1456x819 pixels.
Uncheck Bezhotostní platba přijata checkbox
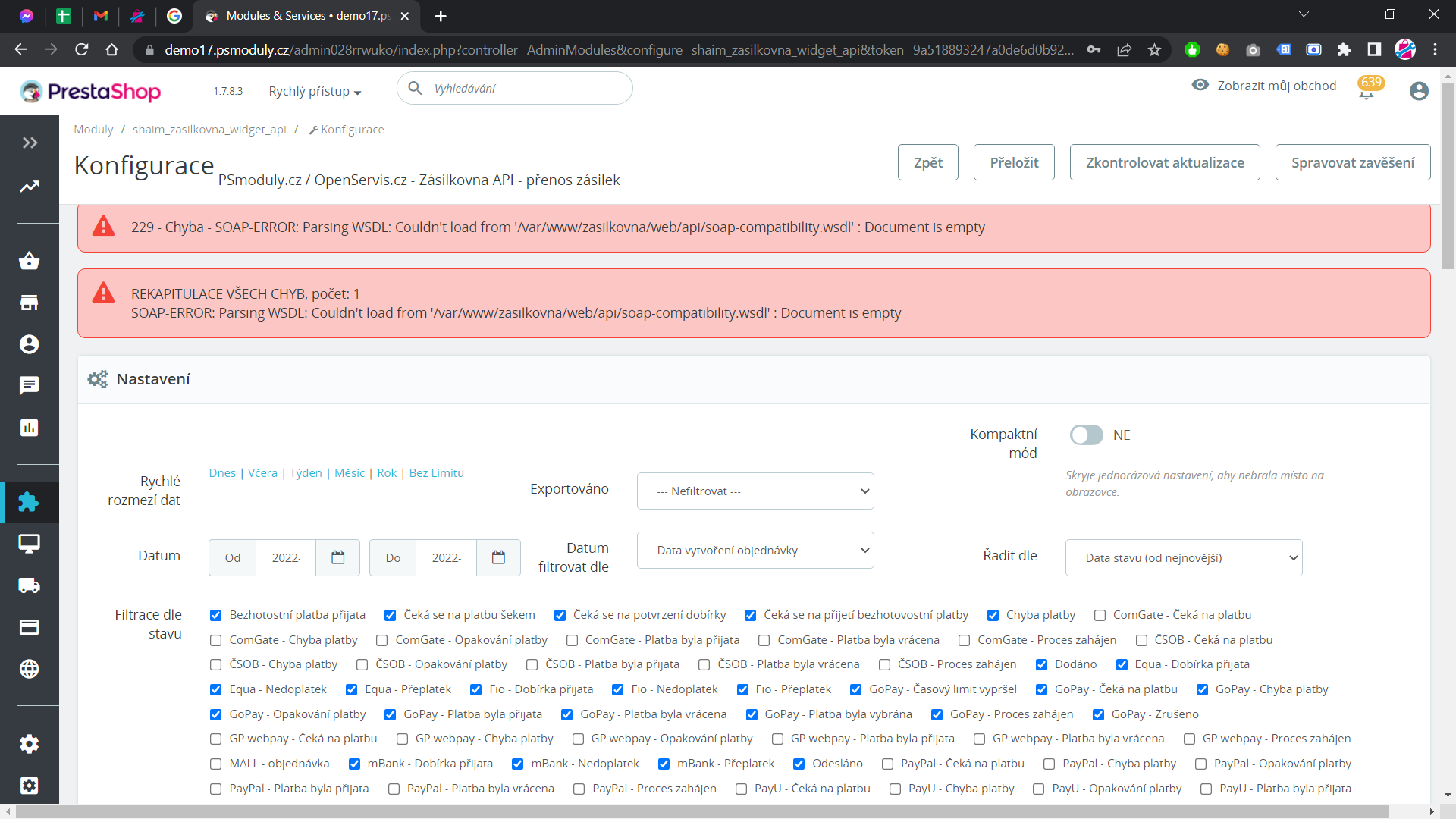coord(216,615)
